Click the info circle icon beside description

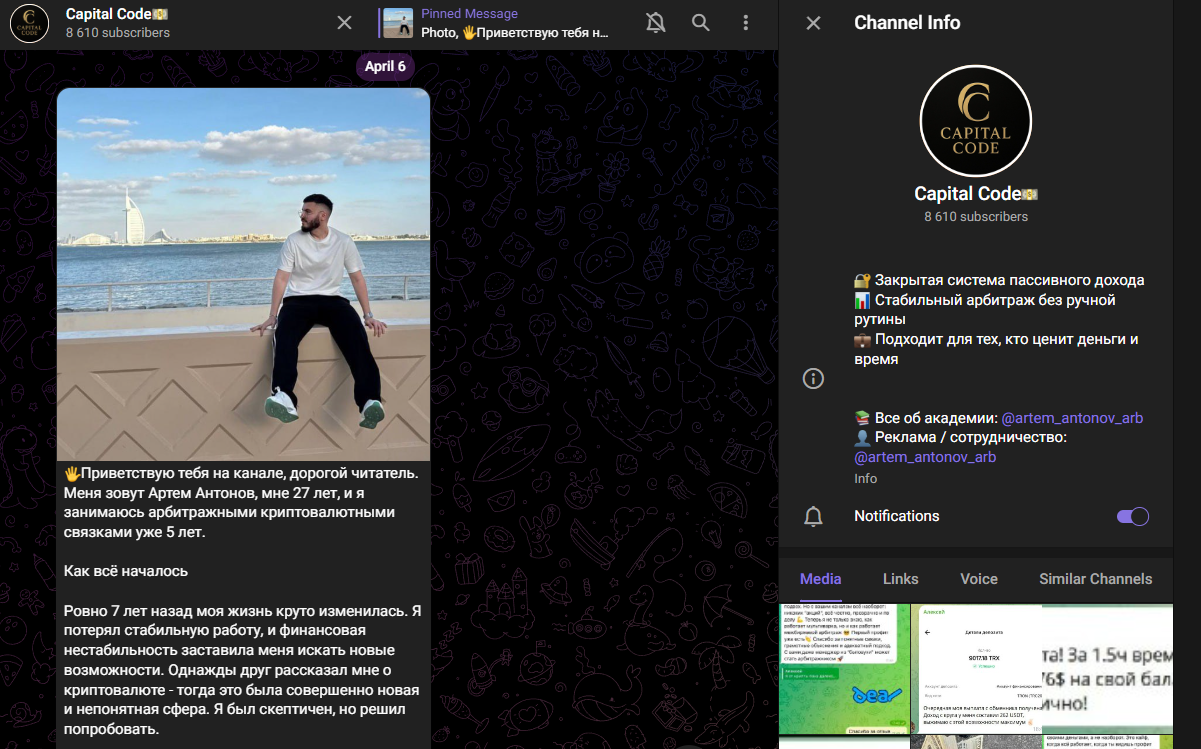(x=814, y=379)
